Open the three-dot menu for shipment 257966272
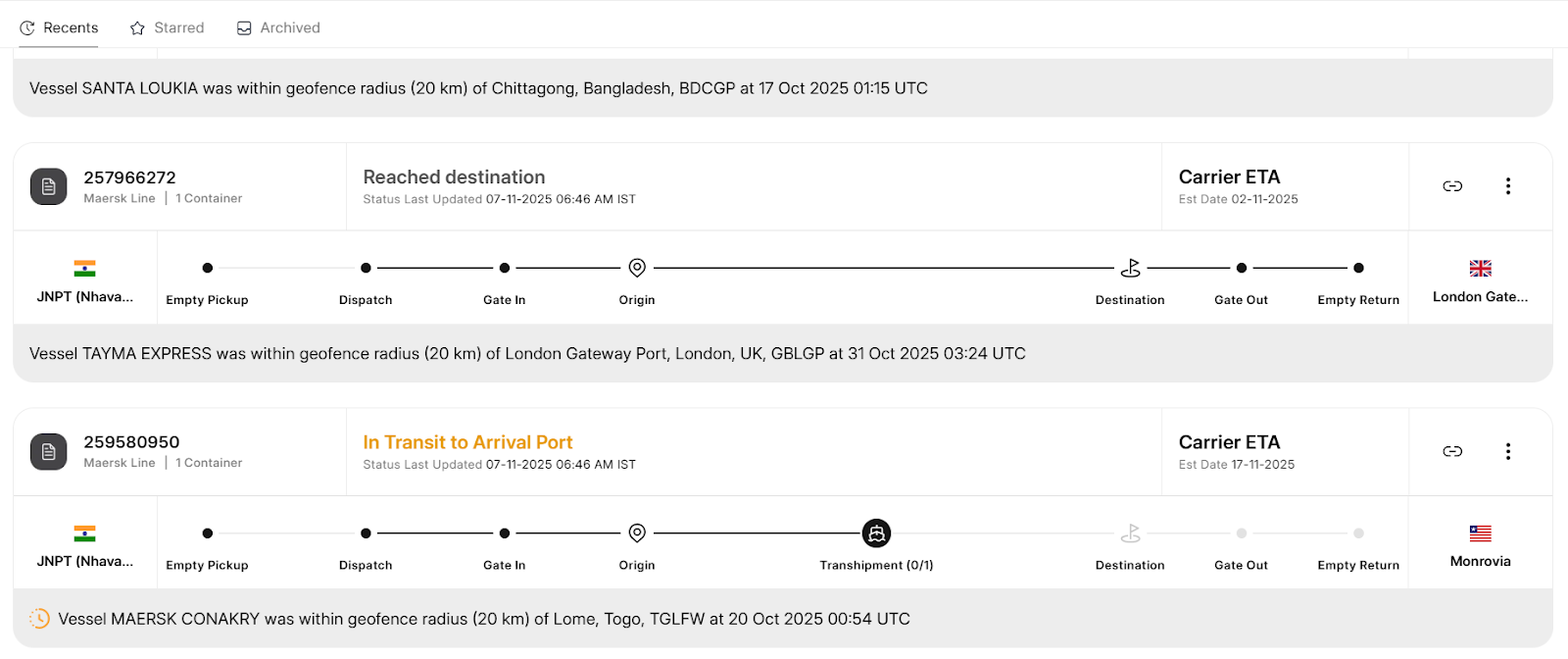 coord(1507,186)
